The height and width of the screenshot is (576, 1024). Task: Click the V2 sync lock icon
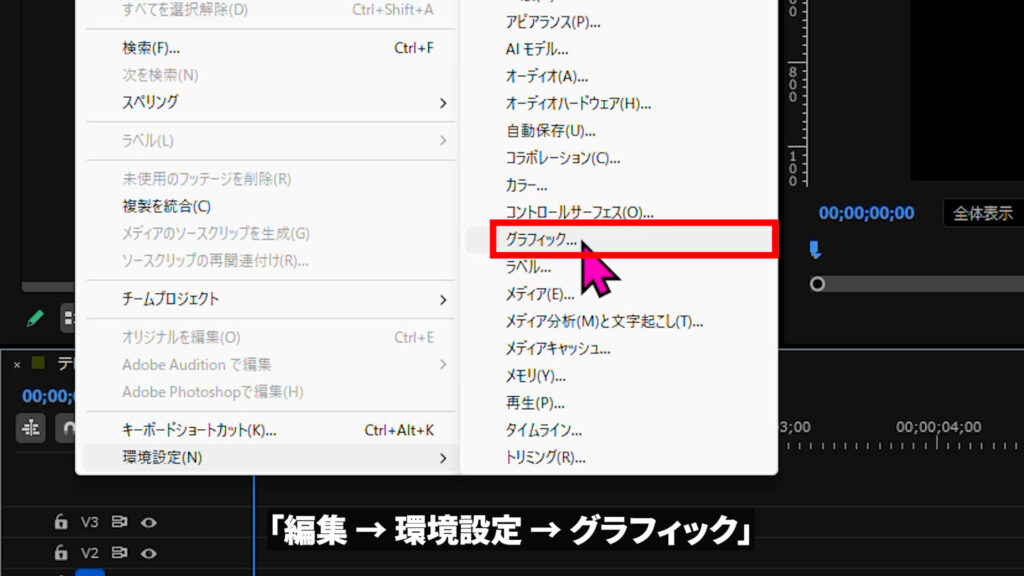point(119,553)
